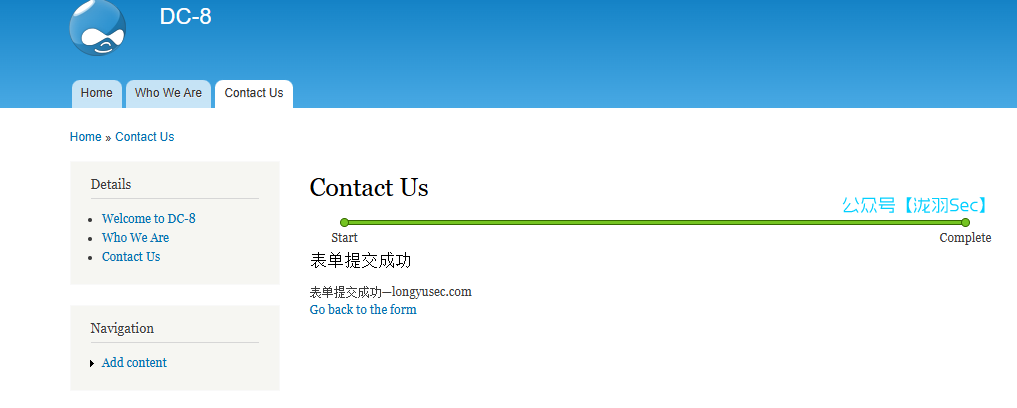Image resolution: width=1017 pixels, height=408 pixels.
Task: Click the Contact Us breadcrumb link
Action: click(x=145, y=137)
